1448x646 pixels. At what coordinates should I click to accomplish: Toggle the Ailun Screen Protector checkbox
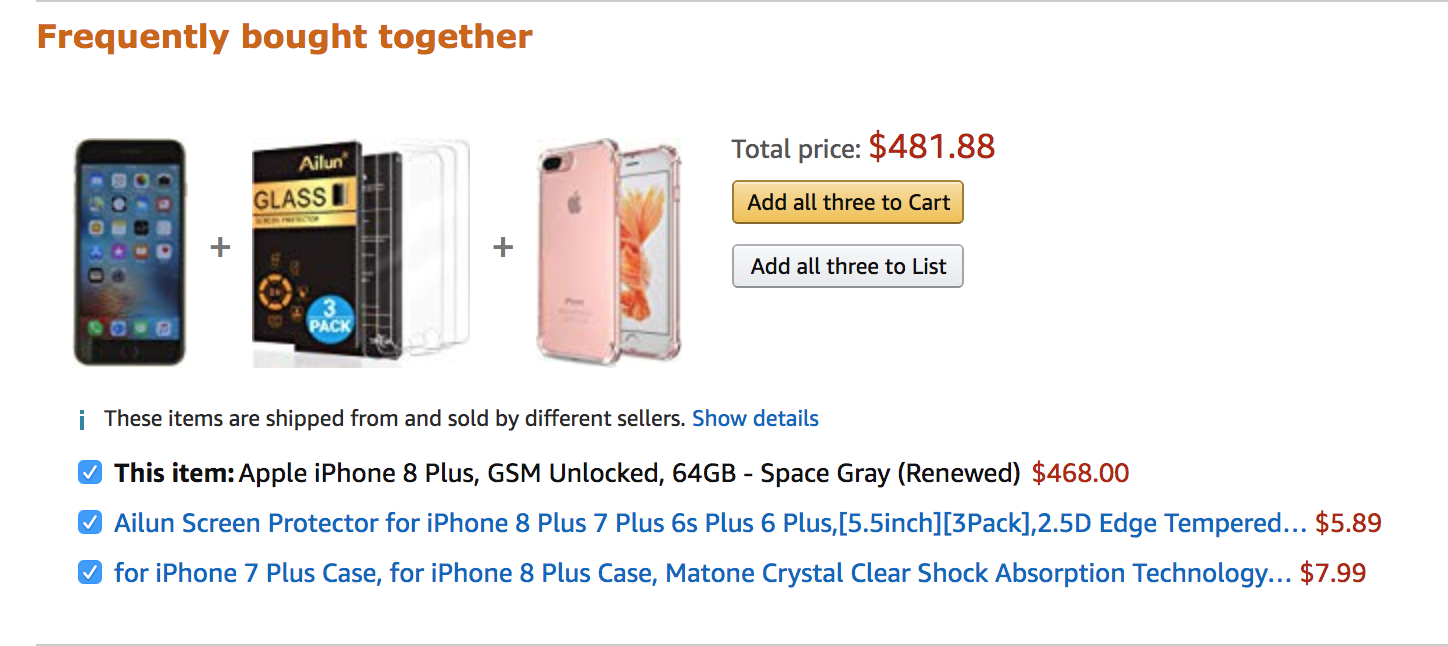point(90,522)
